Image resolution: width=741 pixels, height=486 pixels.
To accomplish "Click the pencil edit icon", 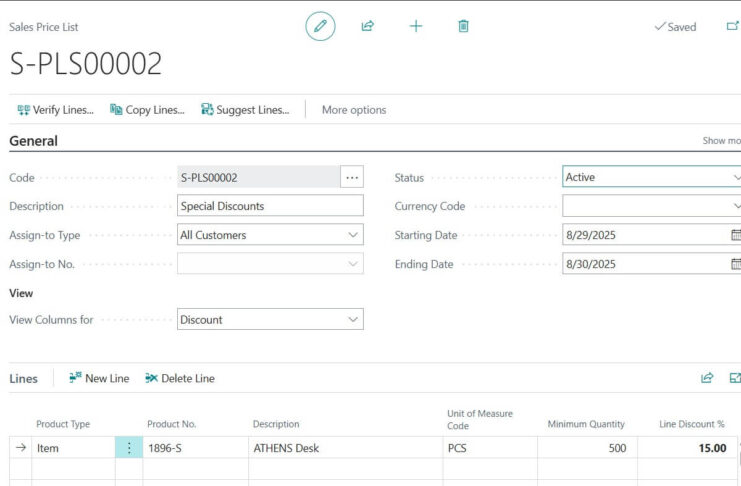I will 320,26.
